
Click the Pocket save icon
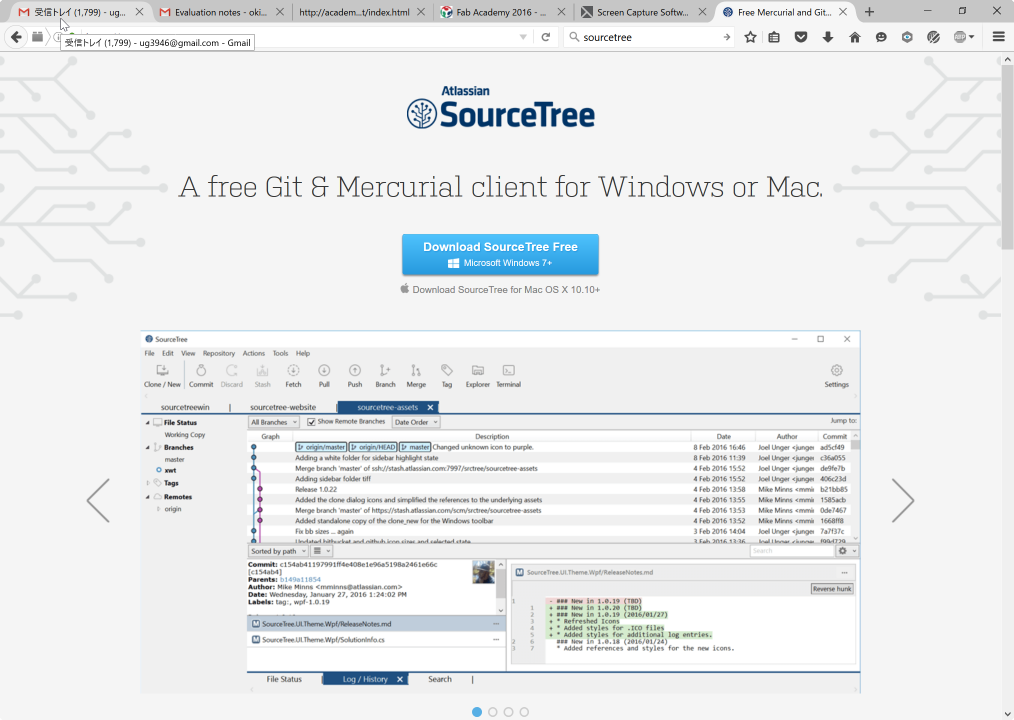click(801, 37)
